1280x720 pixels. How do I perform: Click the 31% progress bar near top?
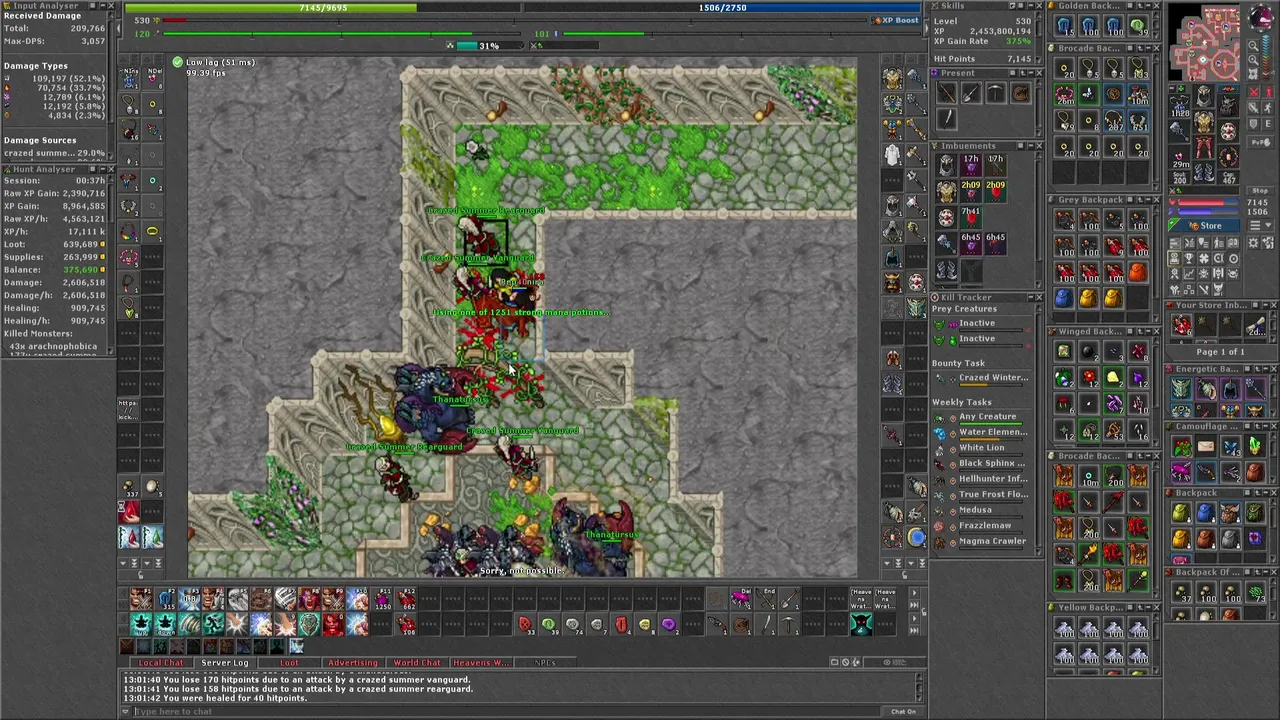pyautogui.click(x=488, y=46)
